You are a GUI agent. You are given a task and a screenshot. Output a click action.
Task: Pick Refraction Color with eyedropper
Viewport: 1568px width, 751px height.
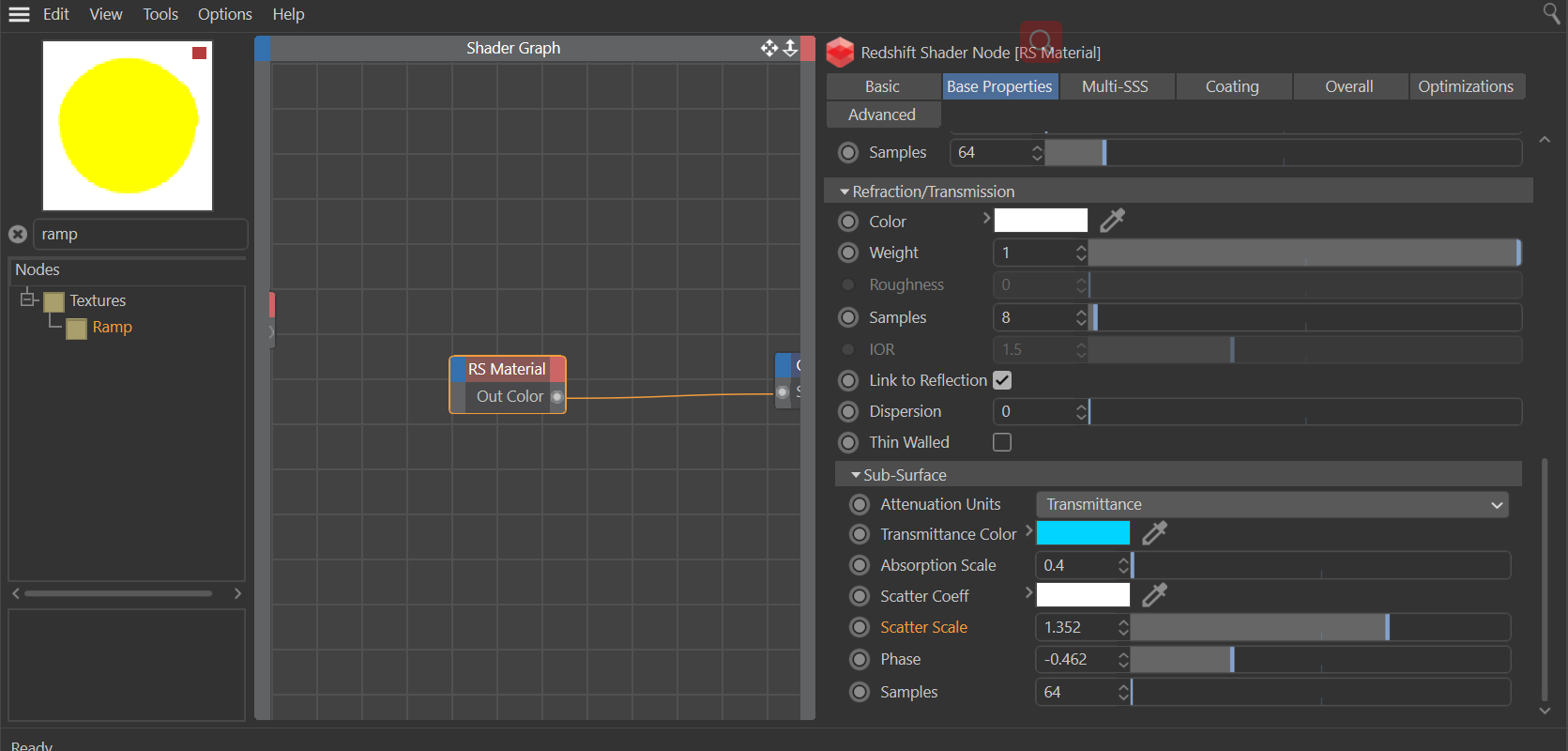click(1113, 221)
